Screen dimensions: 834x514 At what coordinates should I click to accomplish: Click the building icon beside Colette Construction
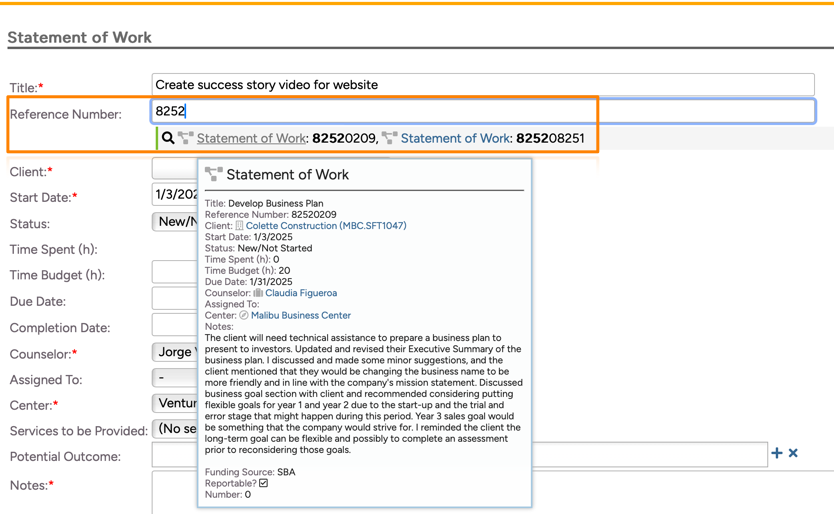click(x=239, y=226)
